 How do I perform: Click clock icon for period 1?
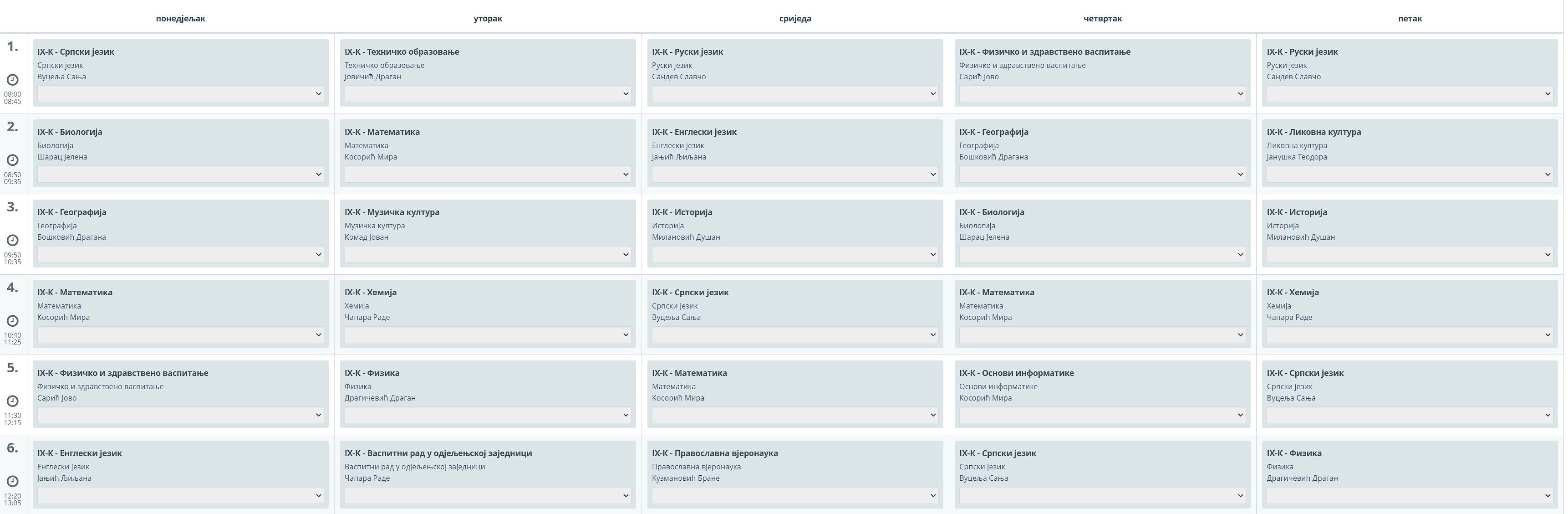(12, 80)
